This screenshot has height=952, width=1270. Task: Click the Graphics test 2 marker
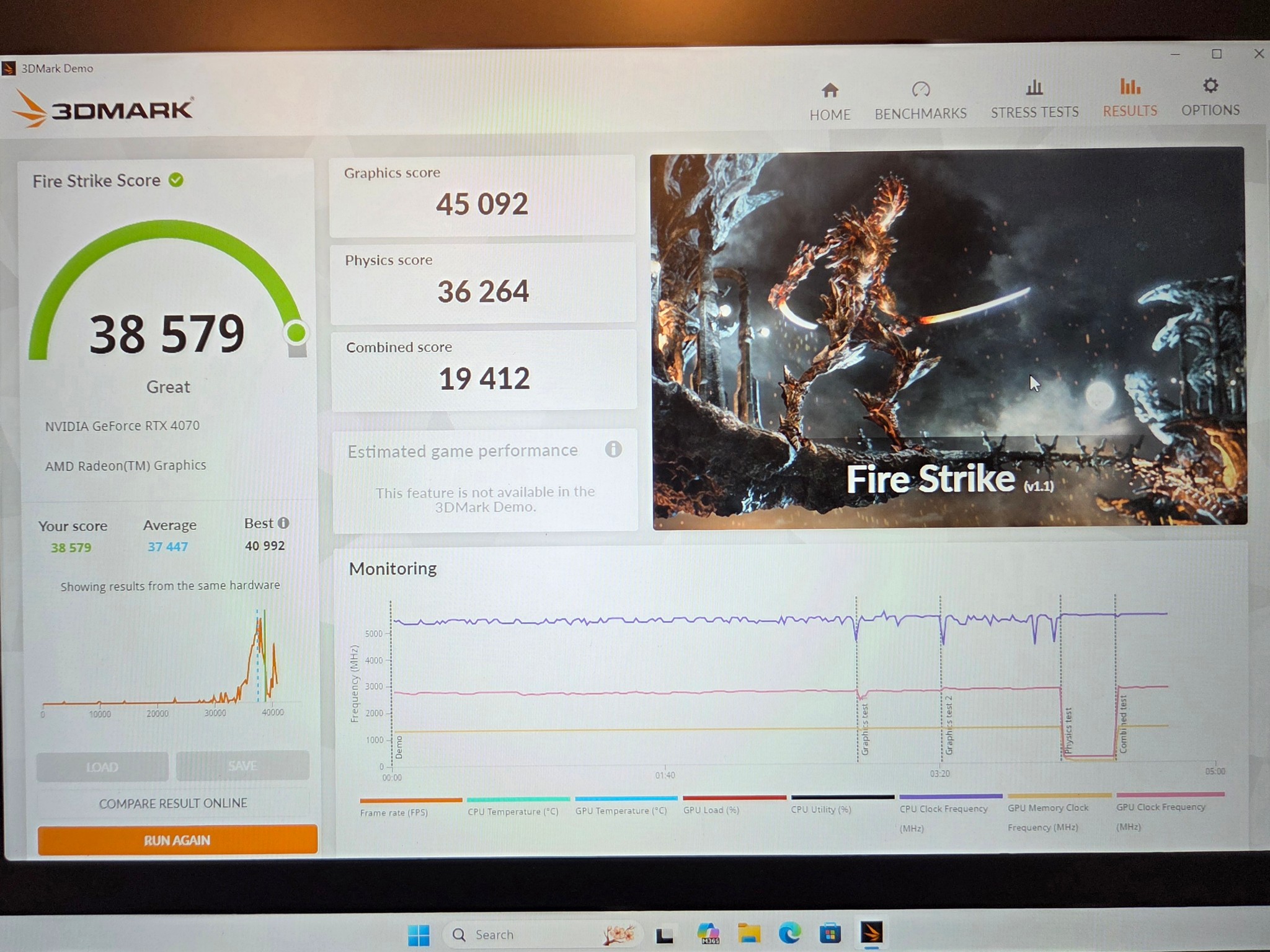(948, 725)
